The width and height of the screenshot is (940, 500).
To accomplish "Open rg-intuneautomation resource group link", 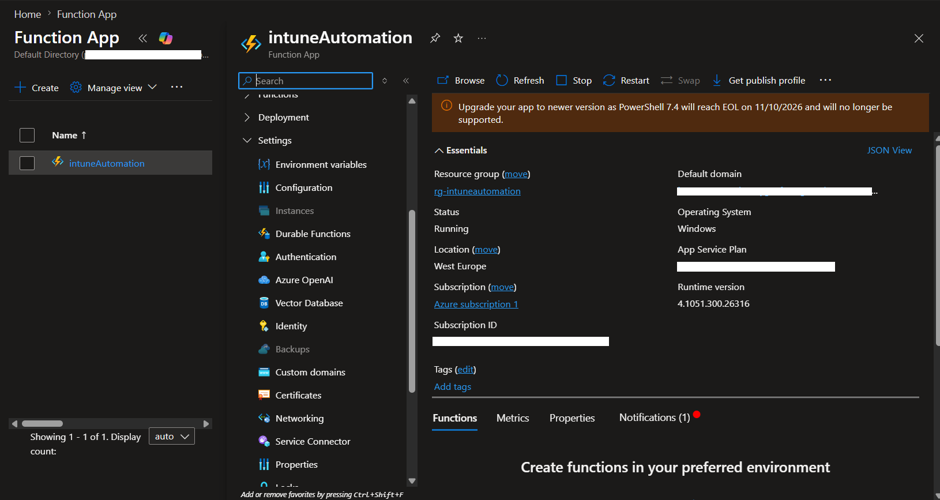I will coord(477,191).
